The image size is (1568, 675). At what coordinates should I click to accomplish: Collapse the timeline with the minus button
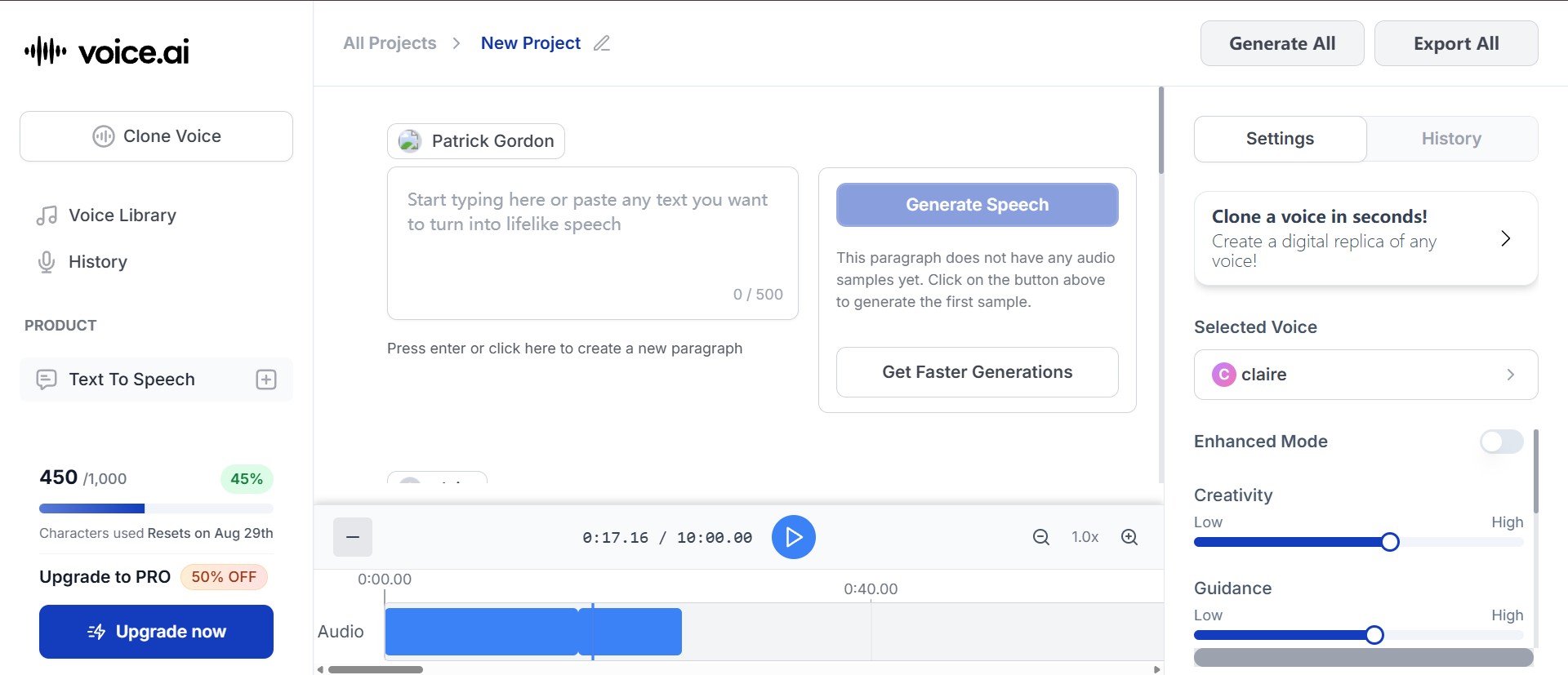[x=353, y=537]
